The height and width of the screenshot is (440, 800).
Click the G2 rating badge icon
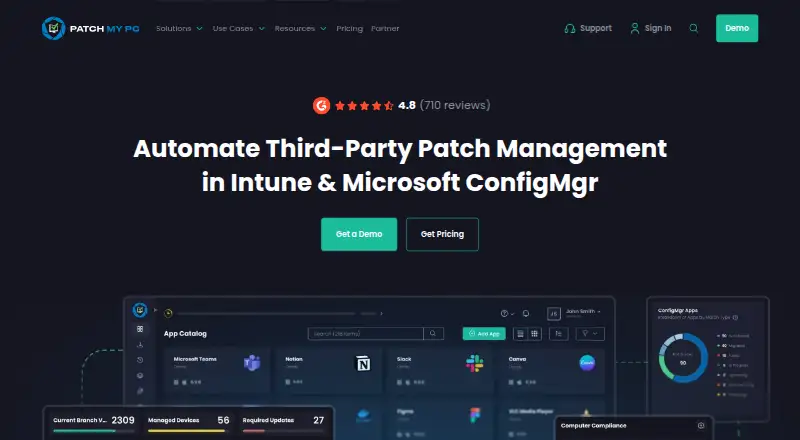[x=321, y=106]
